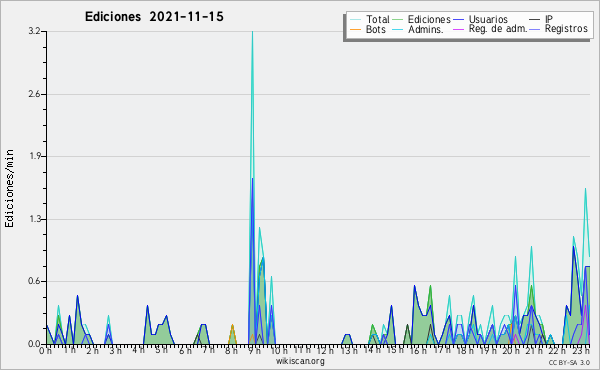Click the 1.3 y-axis value
This screenshot has height=370, width=600.
pos(34,219)
